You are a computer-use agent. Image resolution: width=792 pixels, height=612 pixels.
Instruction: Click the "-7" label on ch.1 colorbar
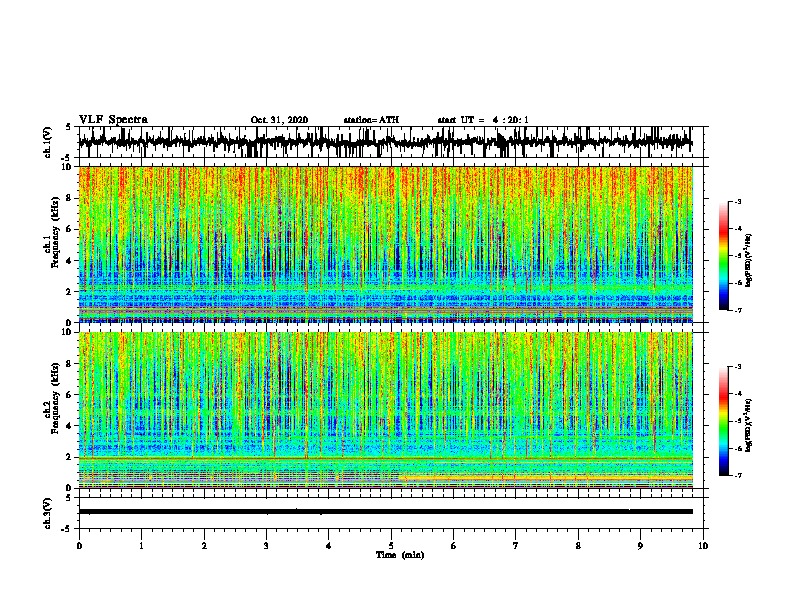tap(737, 310)
